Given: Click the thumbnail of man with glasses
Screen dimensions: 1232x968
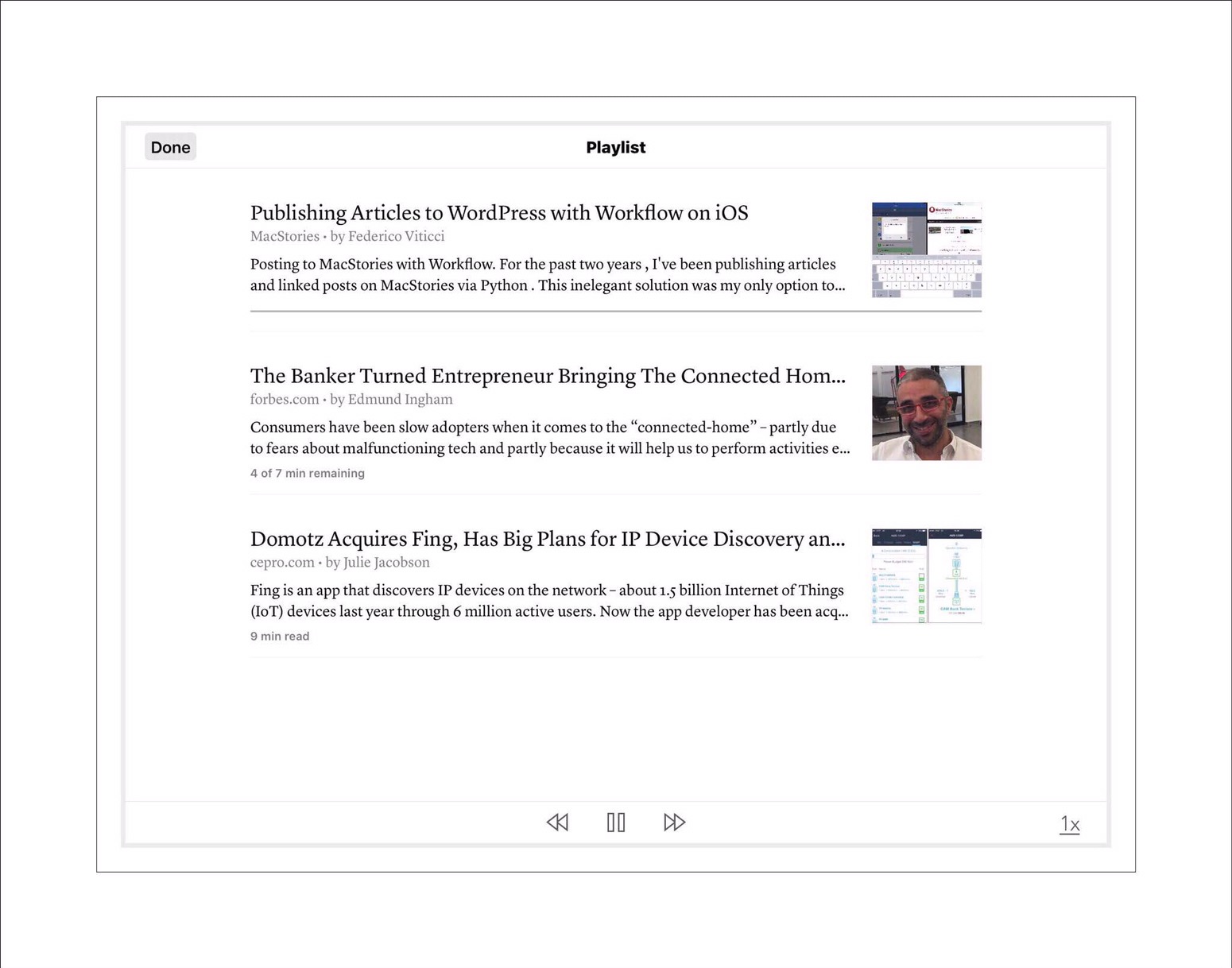Looking at the screenshot, I should [x=926, y=412].
